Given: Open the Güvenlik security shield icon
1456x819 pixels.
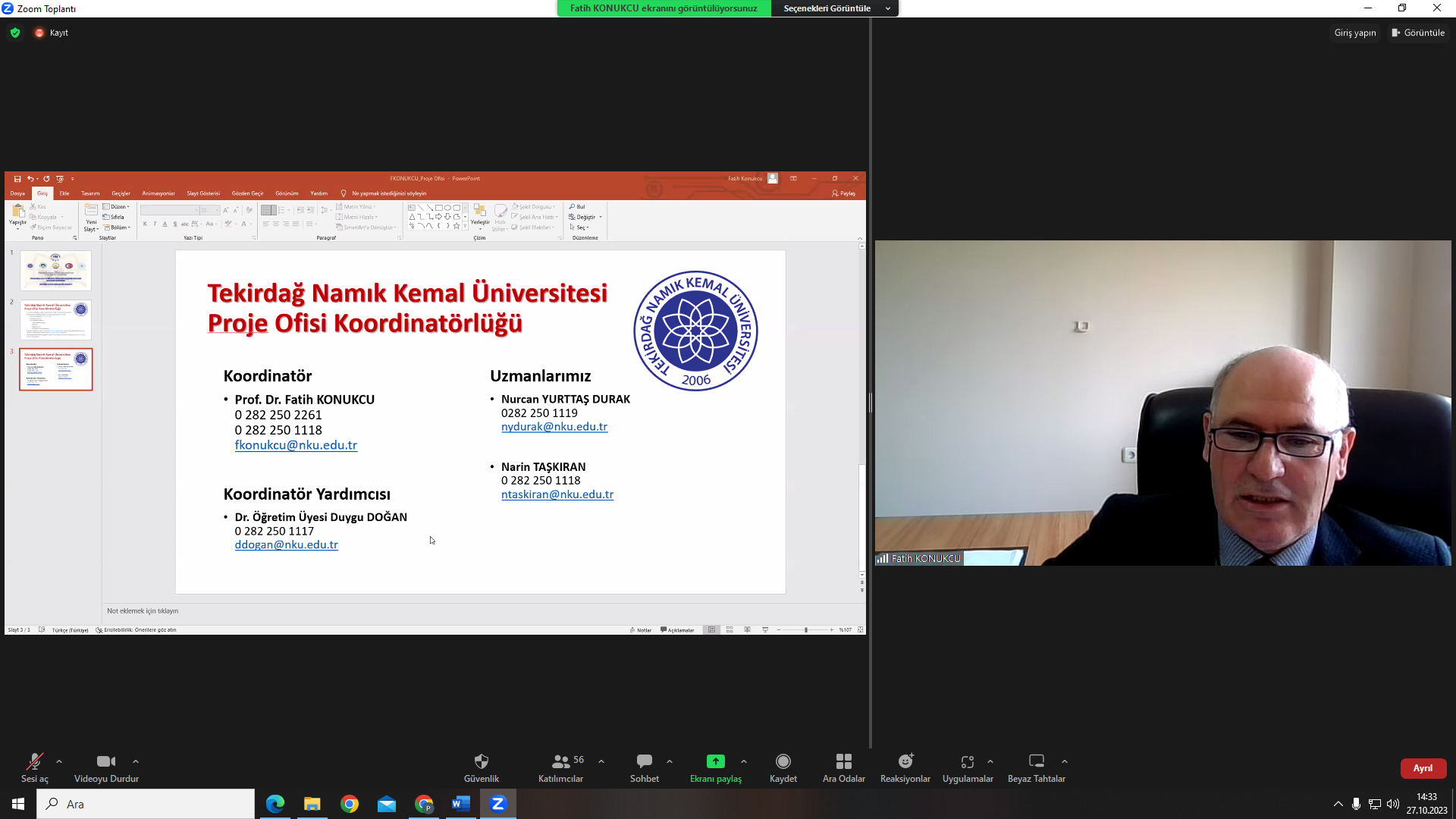Looking at the screenshot, I should (481, 761).
